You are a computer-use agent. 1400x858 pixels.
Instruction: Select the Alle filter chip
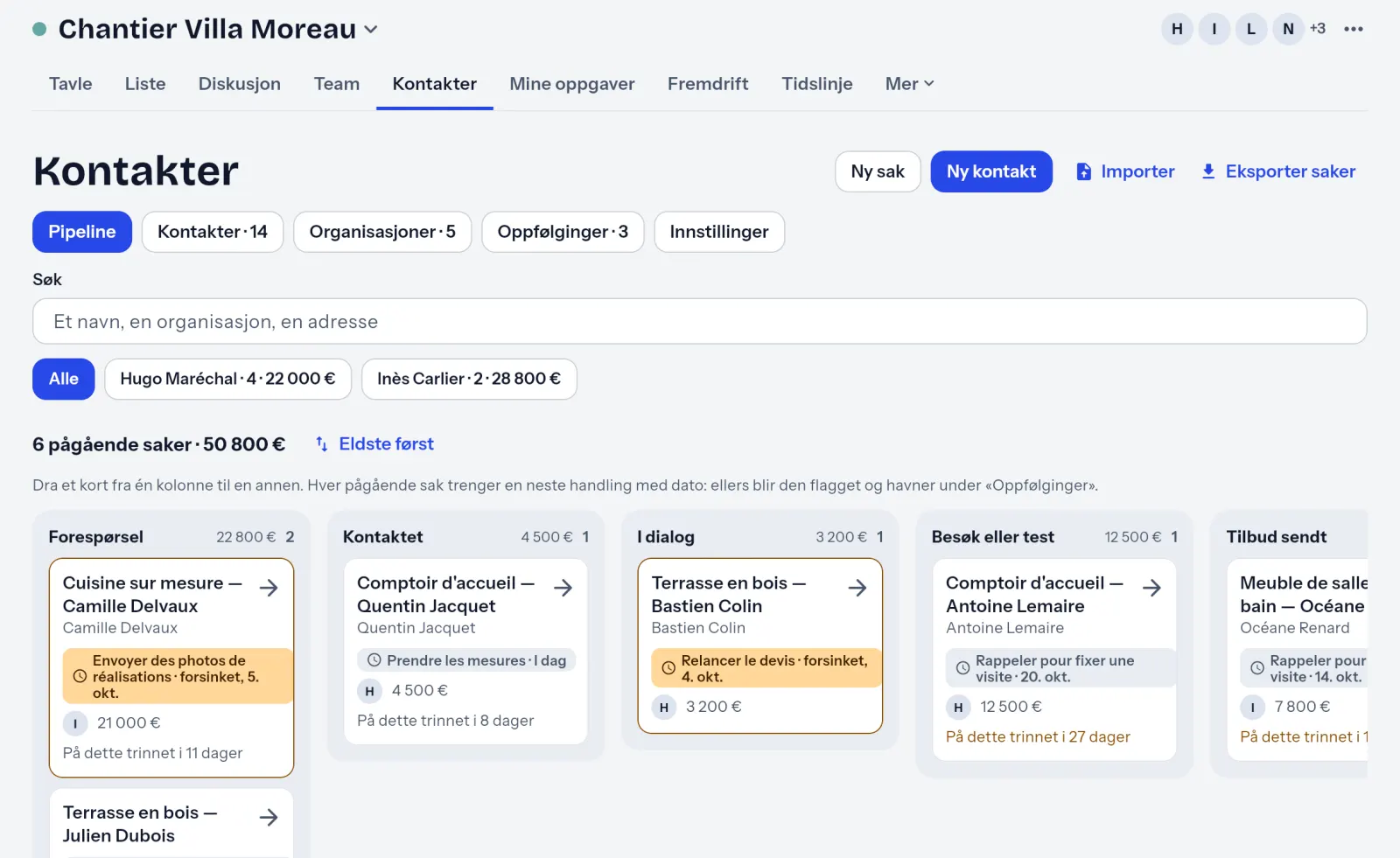click(64, 379)
